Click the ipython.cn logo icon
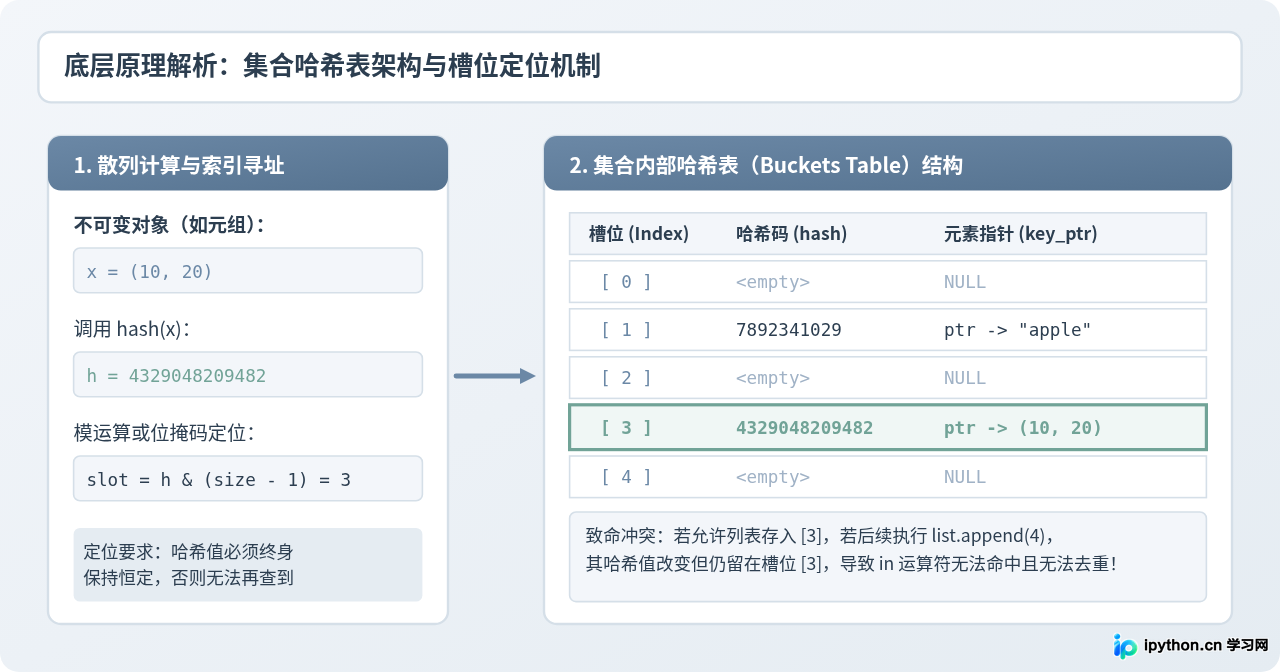 (1125, 645)
